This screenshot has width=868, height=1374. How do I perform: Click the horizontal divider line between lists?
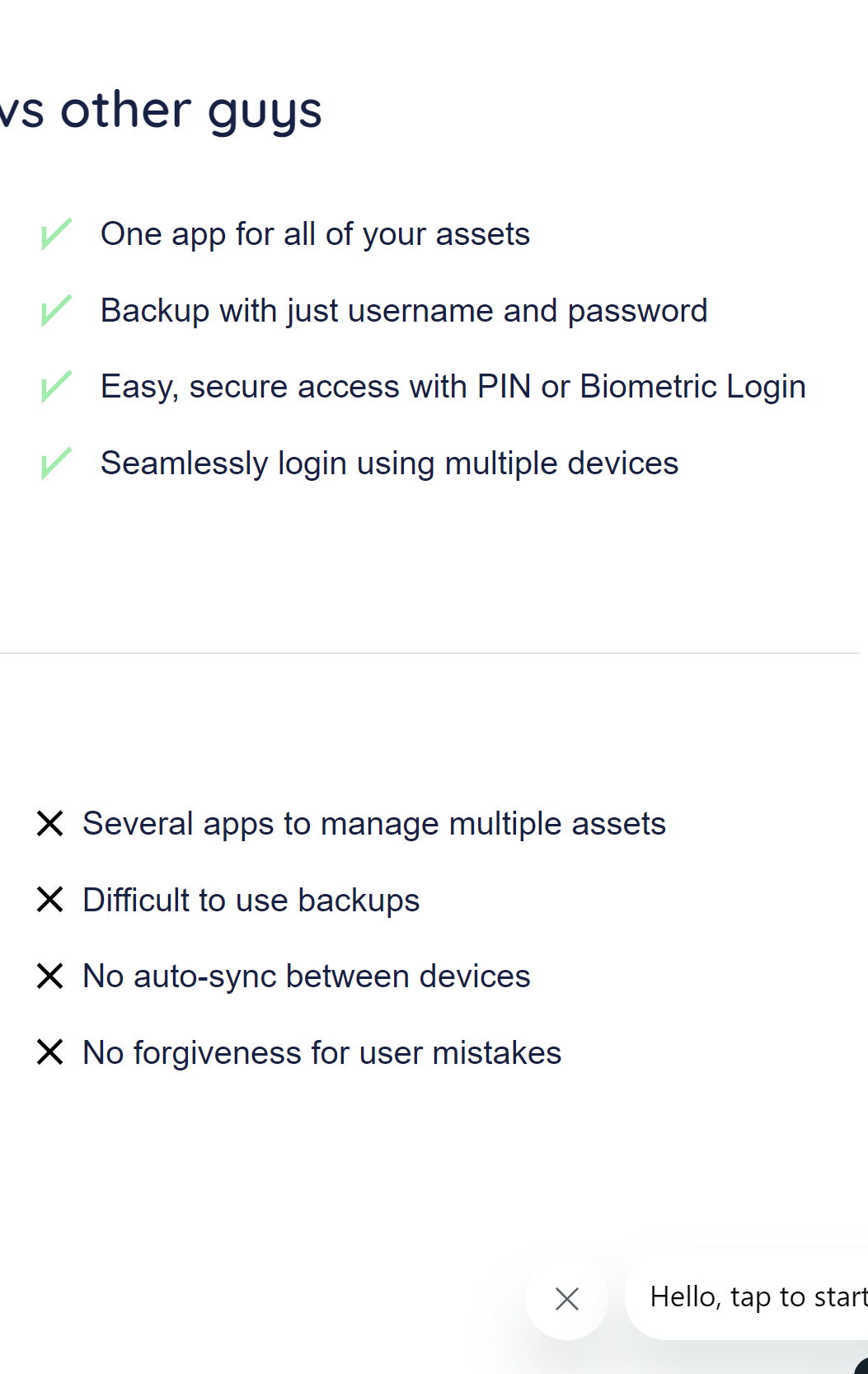[429, 653]
